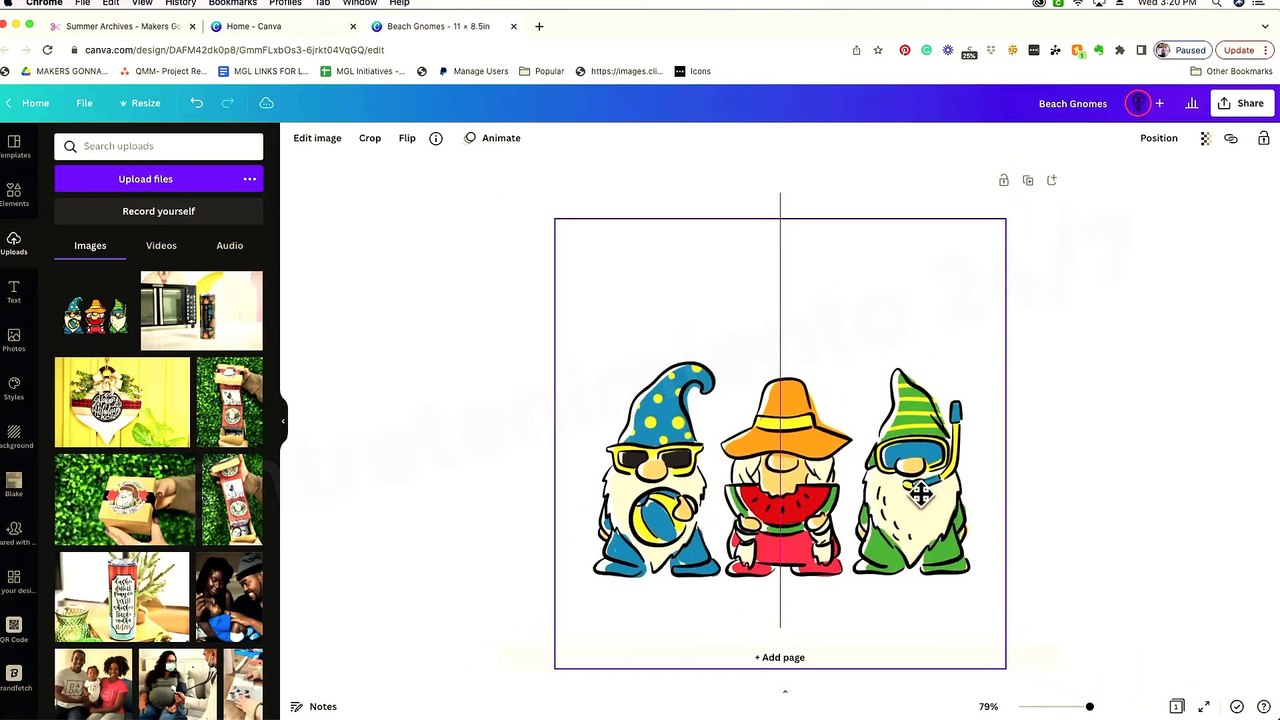1280x720 pixels.
Task: Open the Other Bookmarks folder
Action: (x=1230, y=71)
